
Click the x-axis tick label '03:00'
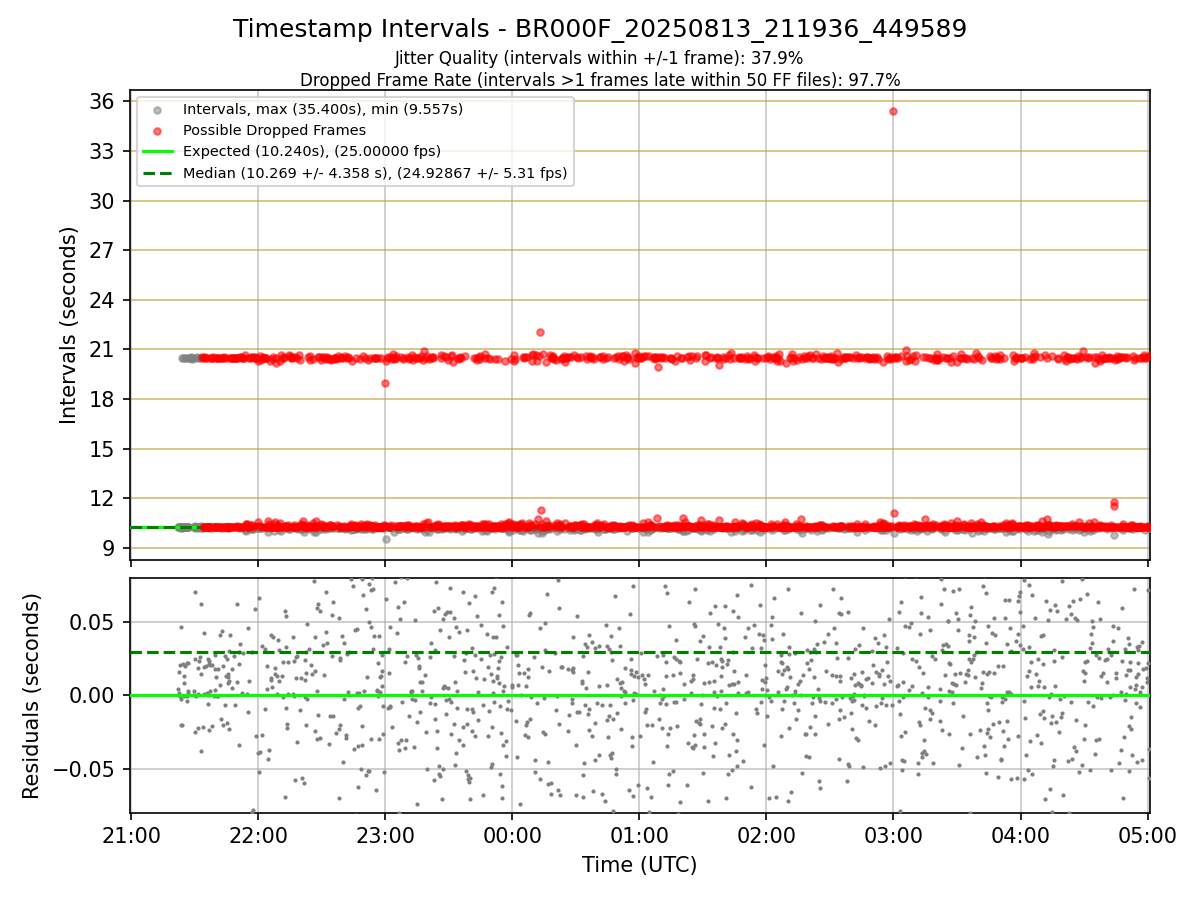tap(893, 837)
